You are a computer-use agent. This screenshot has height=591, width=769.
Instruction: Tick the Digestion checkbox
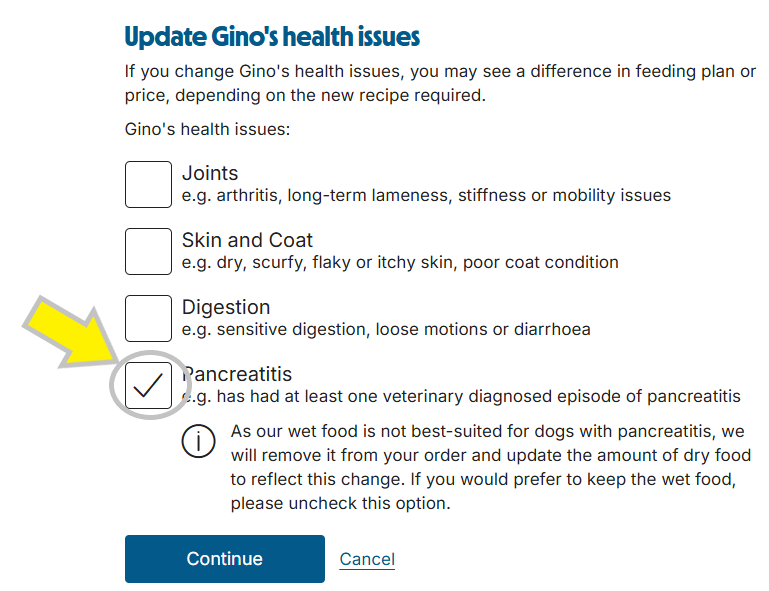coord(148,318)
